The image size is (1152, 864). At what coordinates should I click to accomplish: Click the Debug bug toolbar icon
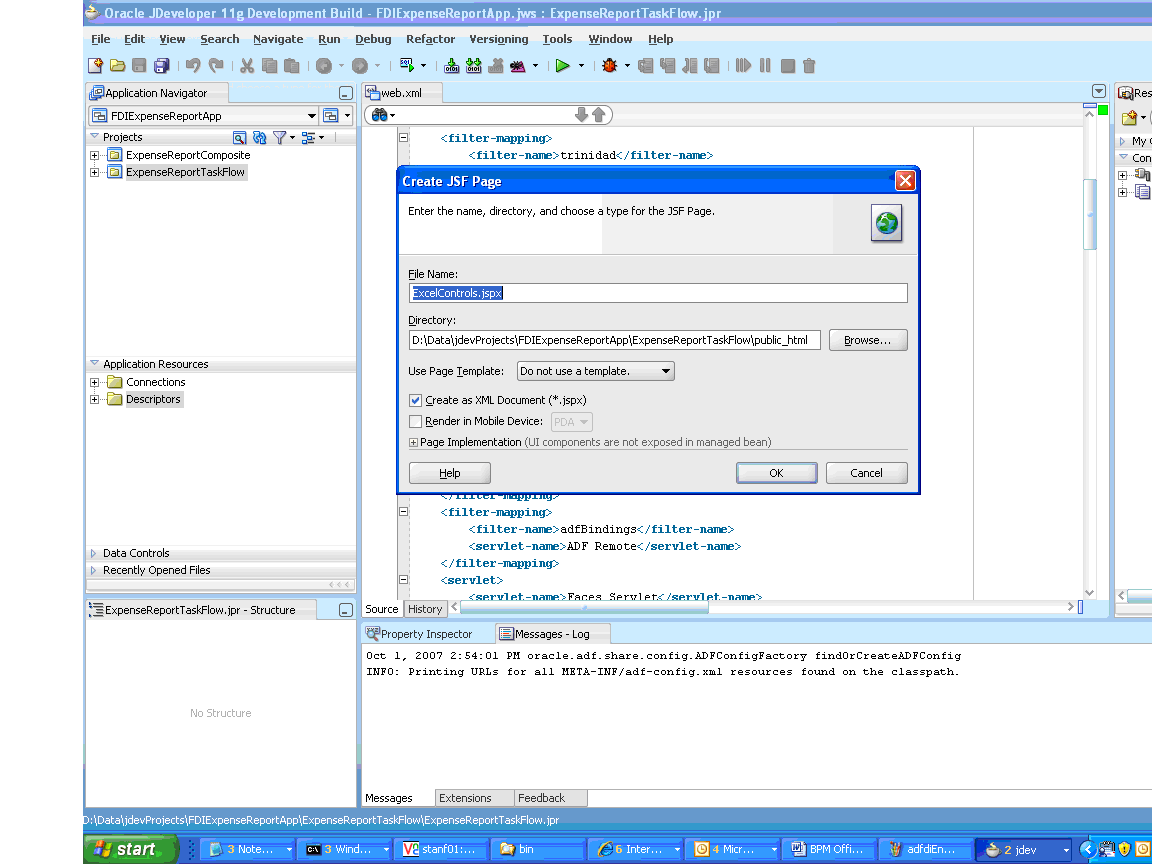pos(609,66)
